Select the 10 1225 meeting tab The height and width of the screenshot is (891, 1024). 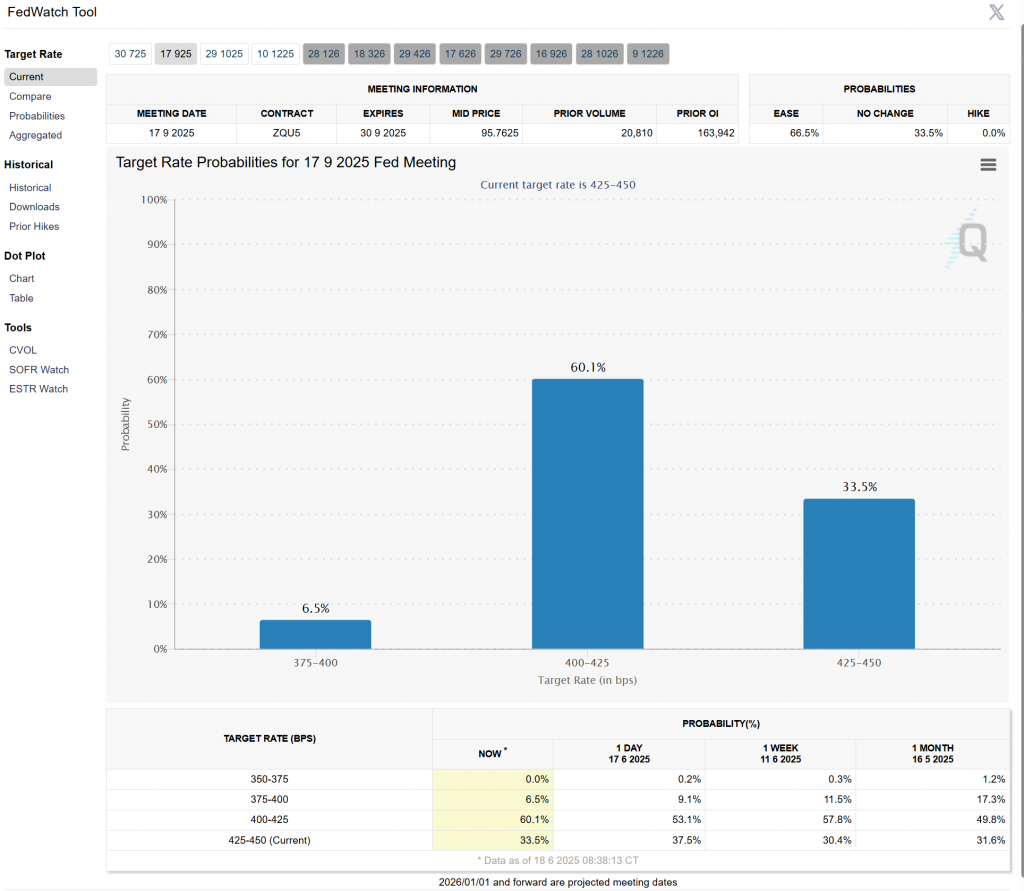[x=275, y=54]
